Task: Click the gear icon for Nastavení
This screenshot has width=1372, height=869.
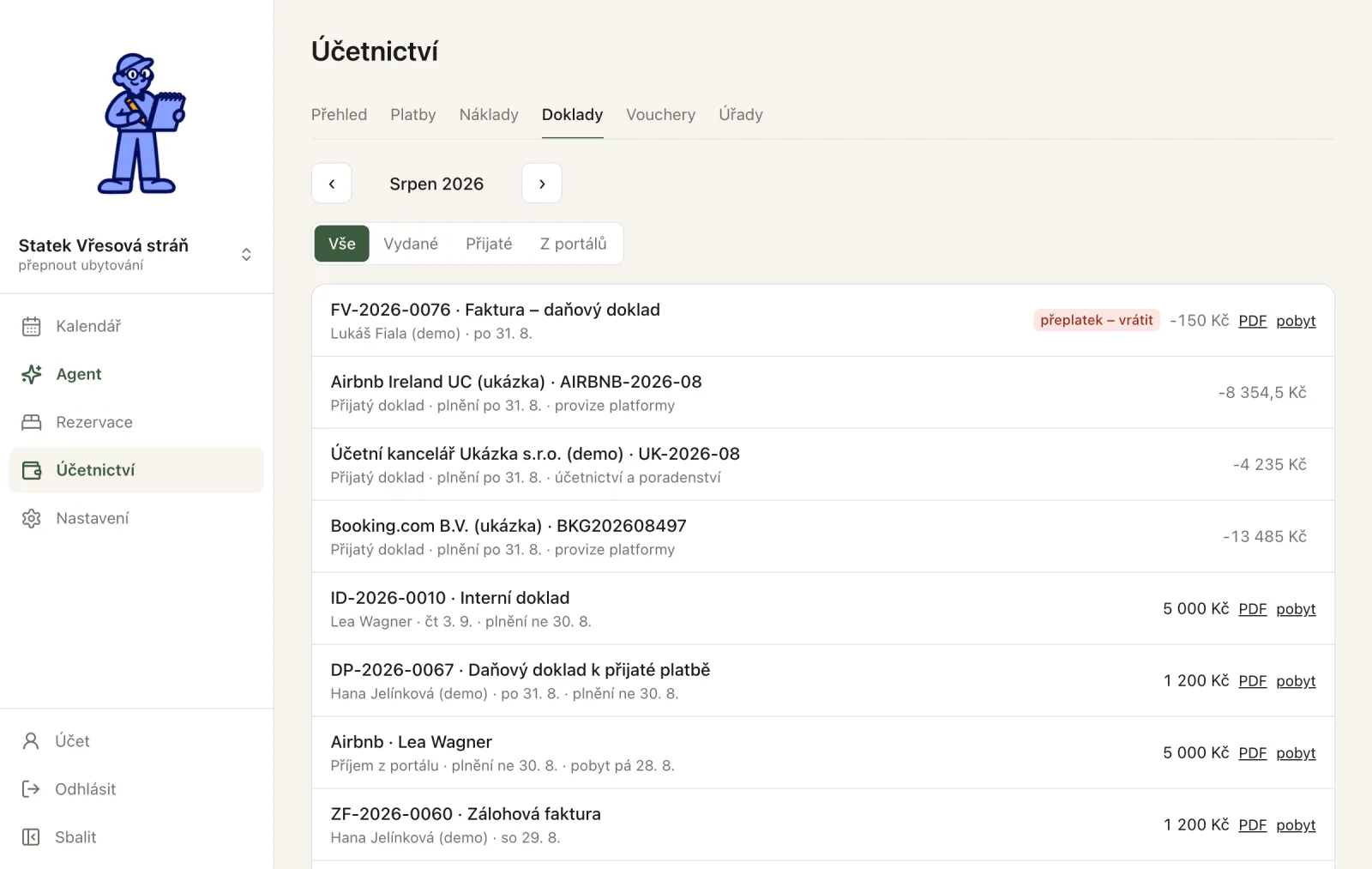Action: [x=32, y=518]
